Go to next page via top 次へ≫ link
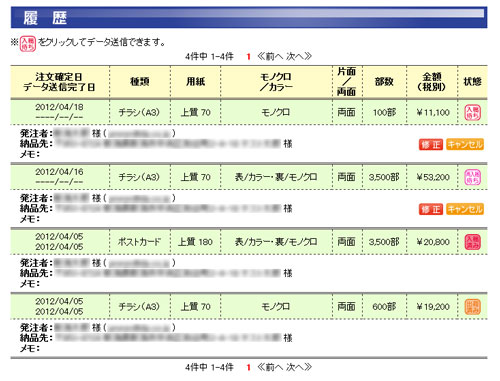Image resolution: width=500 pixels, height=381 pixels. pyautogui.click(x=299, y=56)
